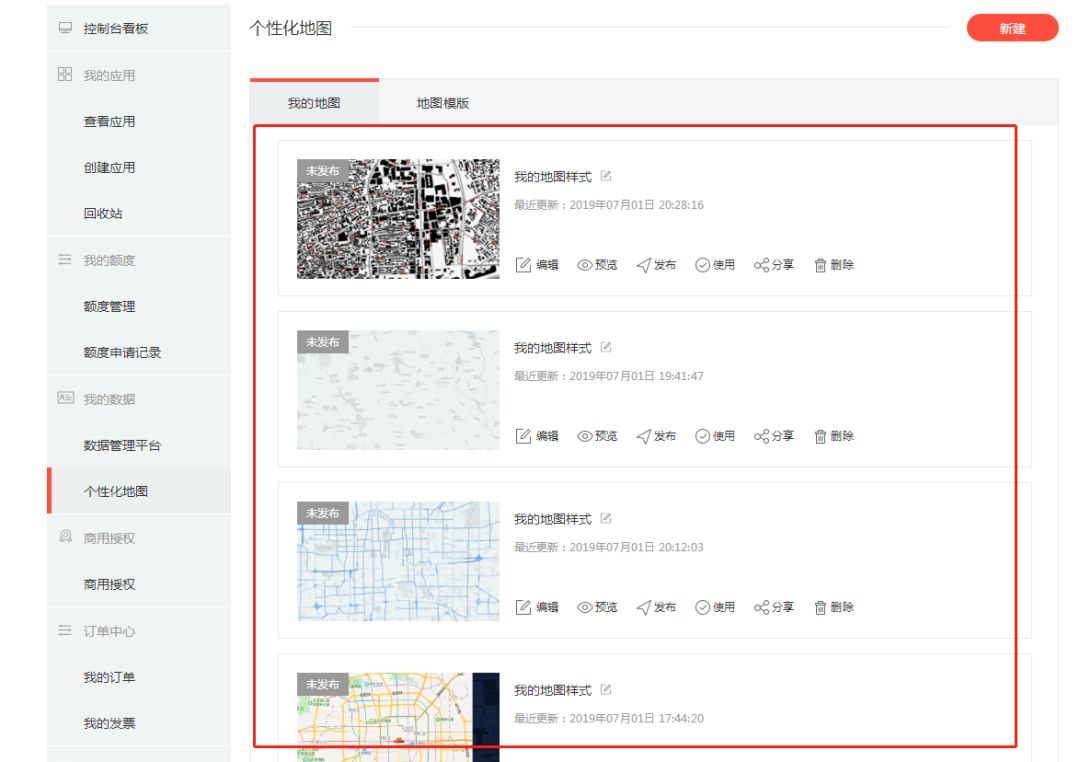
Task: Click the 控制台看板 monitor icon
Action: tap(65, 28)
